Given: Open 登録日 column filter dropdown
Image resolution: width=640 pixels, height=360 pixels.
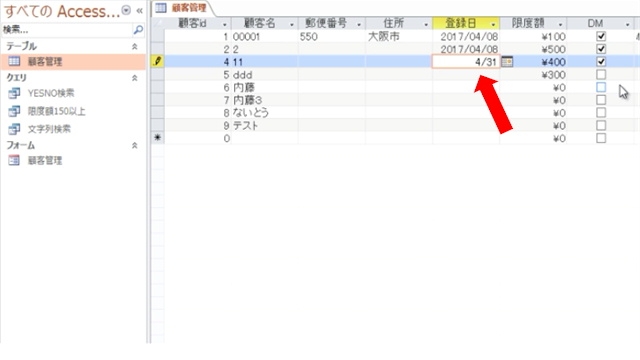Looking at the screenshot, I should [493, 24].
